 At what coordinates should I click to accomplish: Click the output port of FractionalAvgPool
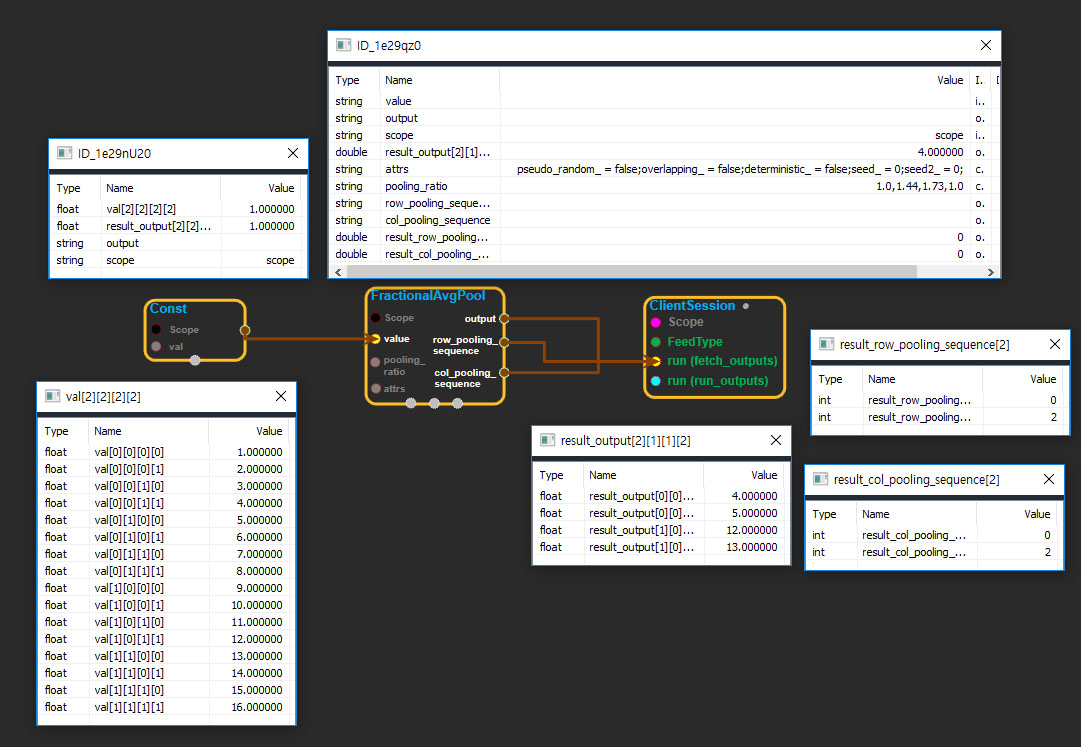click(504, 319)
